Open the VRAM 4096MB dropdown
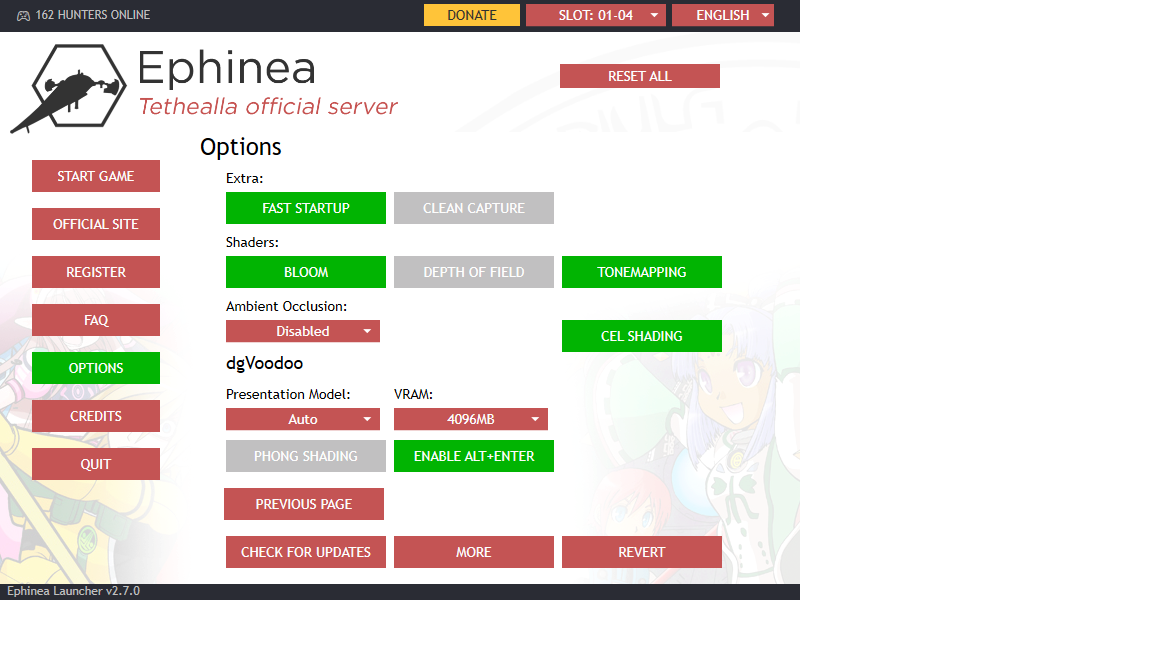Viewport: 1152px width, 648px height. (471, 420)
